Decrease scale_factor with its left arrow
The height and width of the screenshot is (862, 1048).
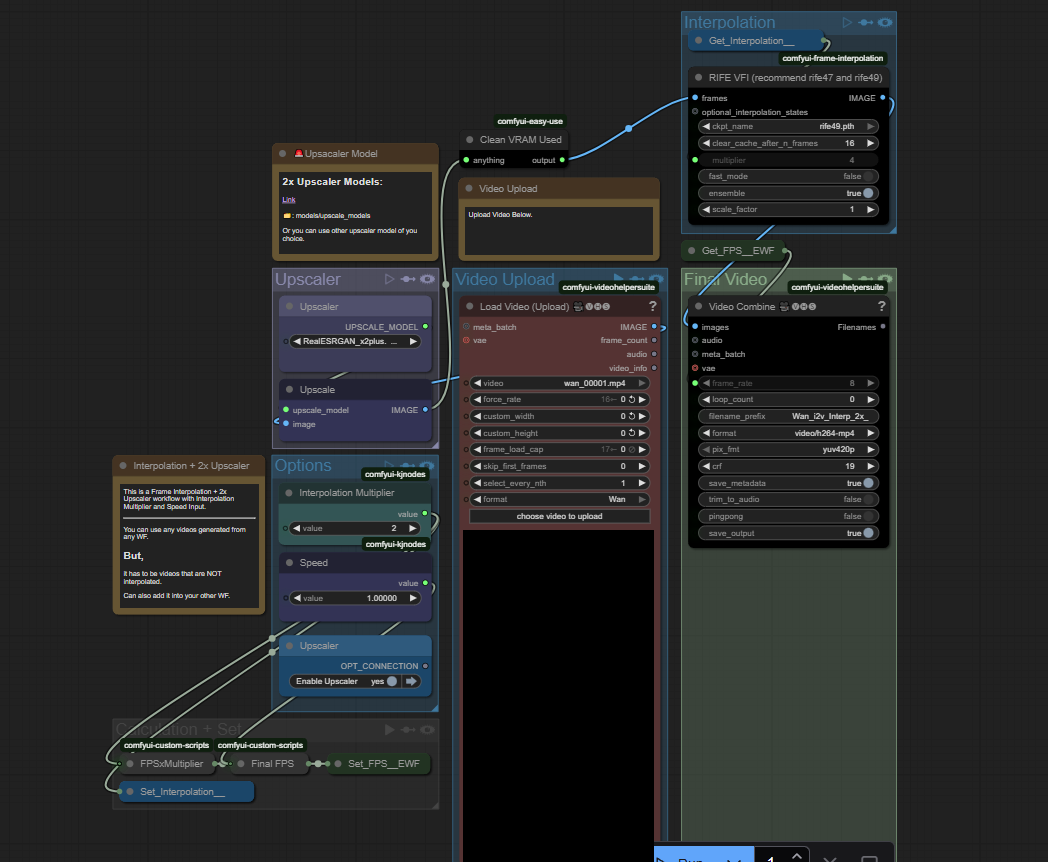[706, 209]
